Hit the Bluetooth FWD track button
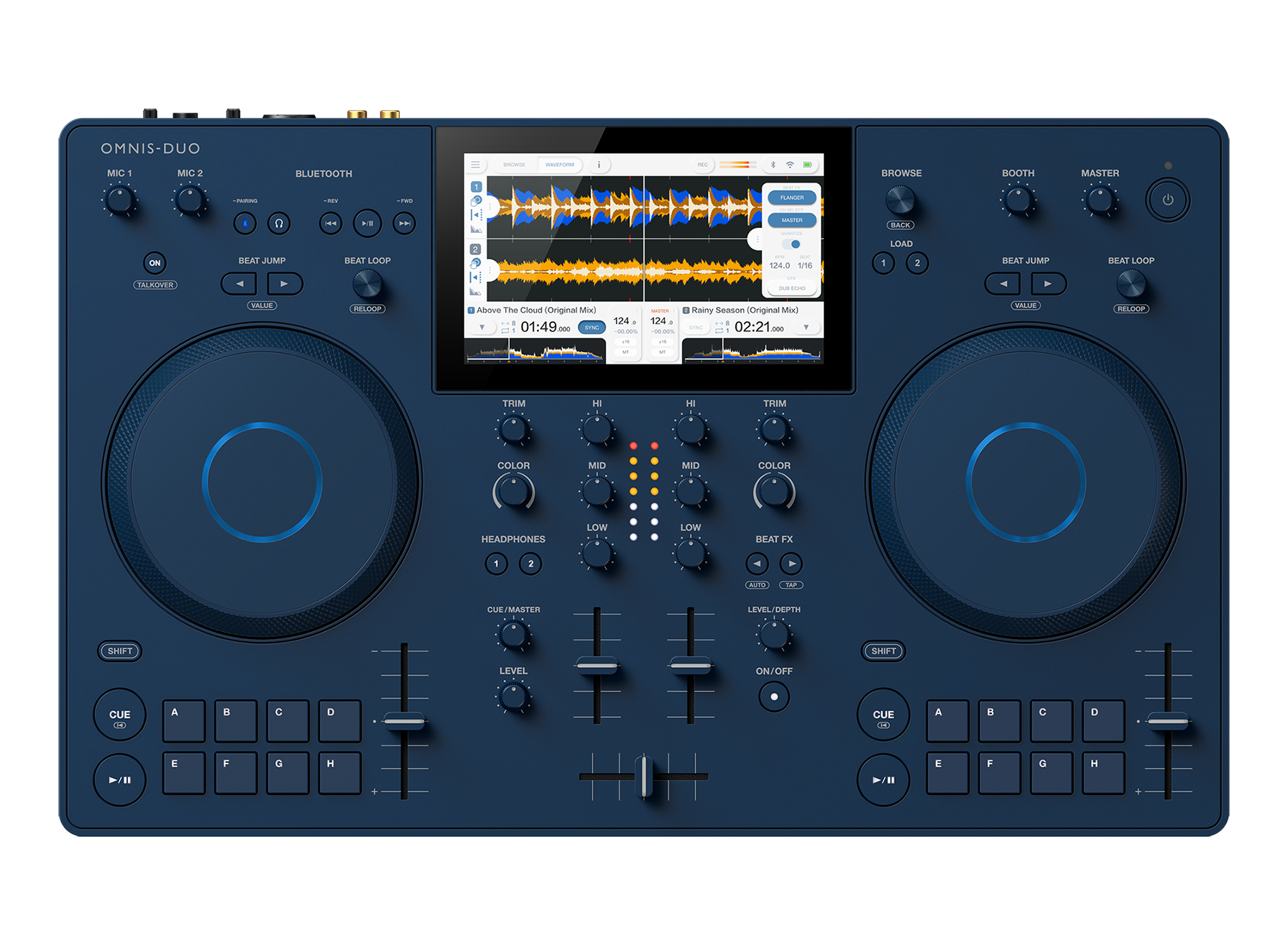This screenshot has width=1288, height=946. click(405, 224)
